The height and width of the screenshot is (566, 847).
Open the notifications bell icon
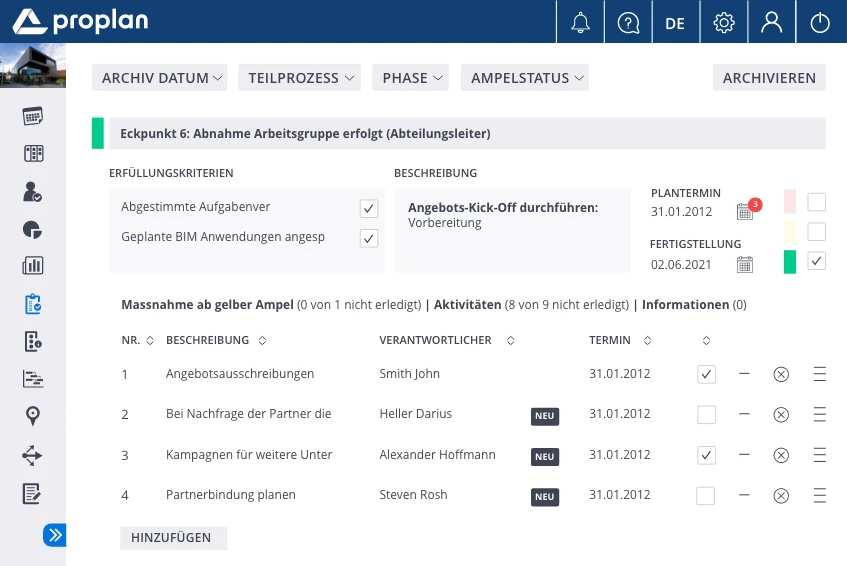pyautogui.click(x=581, y=22)
